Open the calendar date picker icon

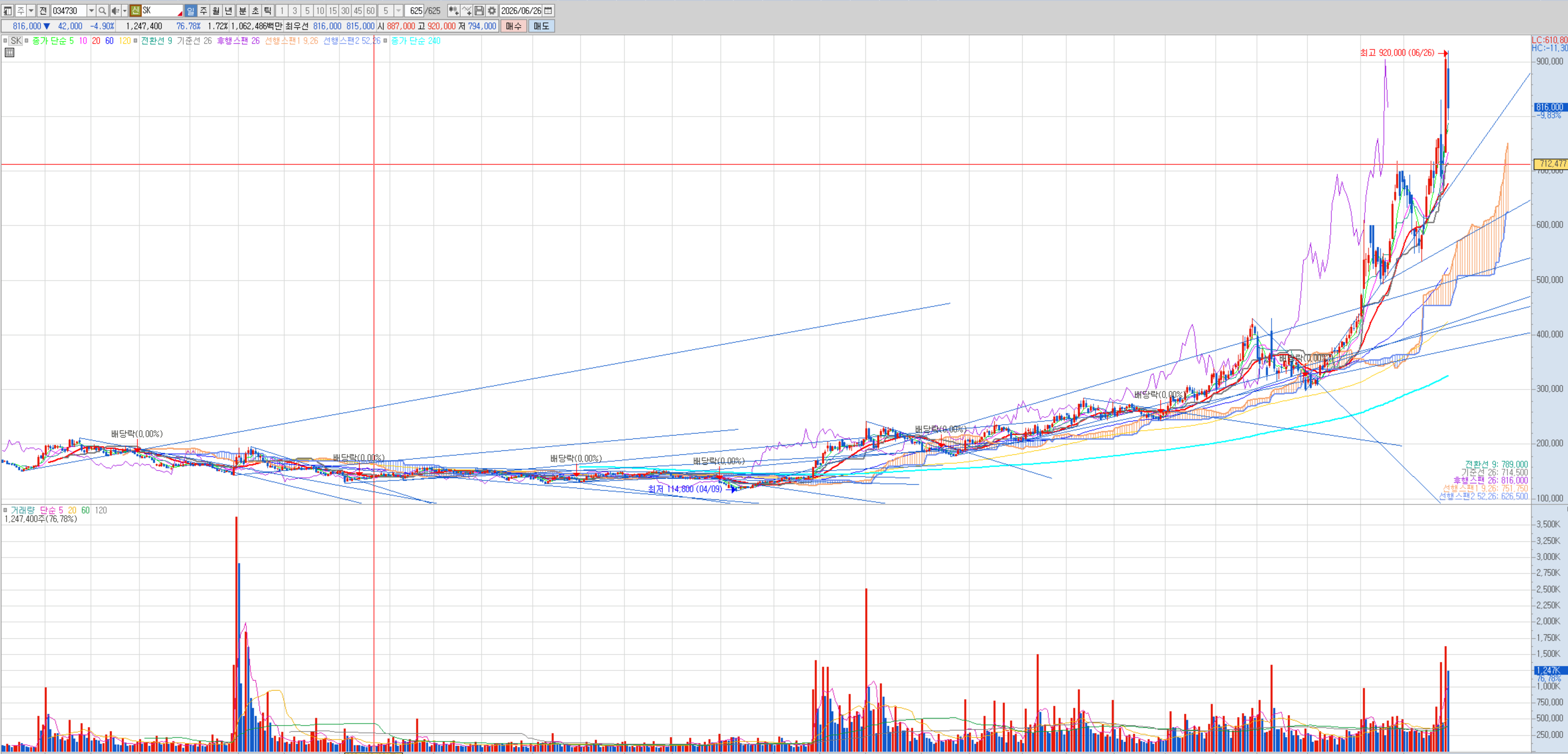(x=548, y=11)
